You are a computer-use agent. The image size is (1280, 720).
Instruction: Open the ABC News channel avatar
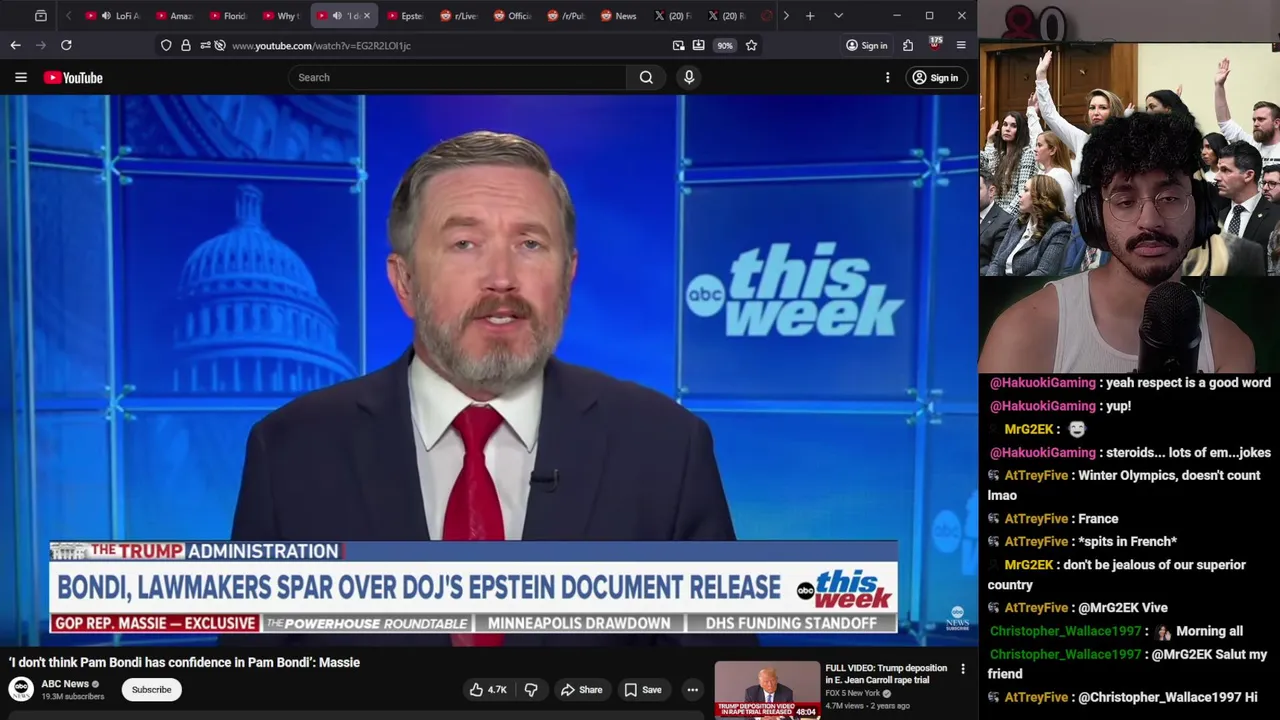point(21,689)
